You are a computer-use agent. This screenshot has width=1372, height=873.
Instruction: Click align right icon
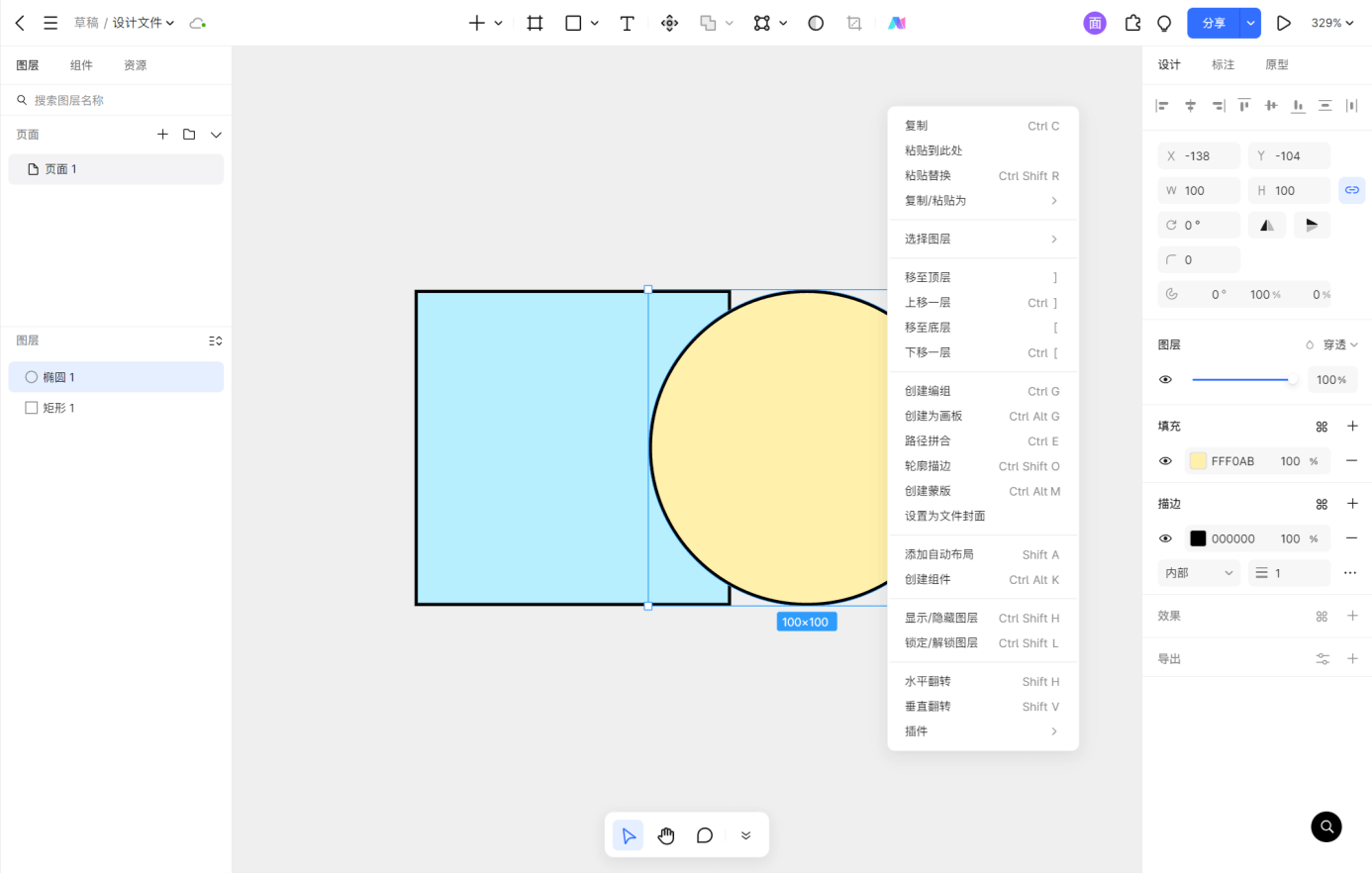click(x=1218, y=105)
